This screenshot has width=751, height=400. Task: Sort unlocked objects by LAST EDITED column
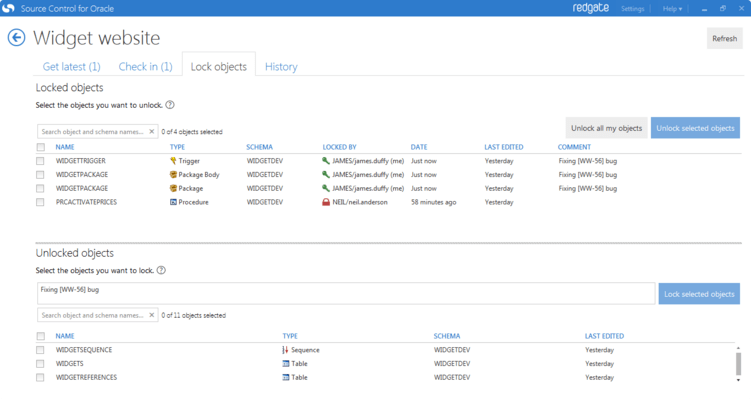pos(604,336)
